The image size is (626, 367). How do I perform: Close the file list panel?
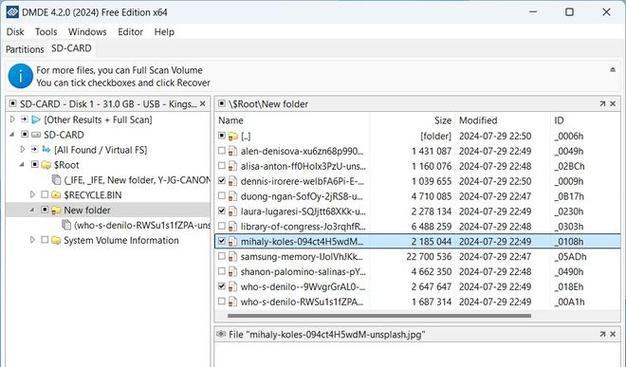click(x=613, y=104)
